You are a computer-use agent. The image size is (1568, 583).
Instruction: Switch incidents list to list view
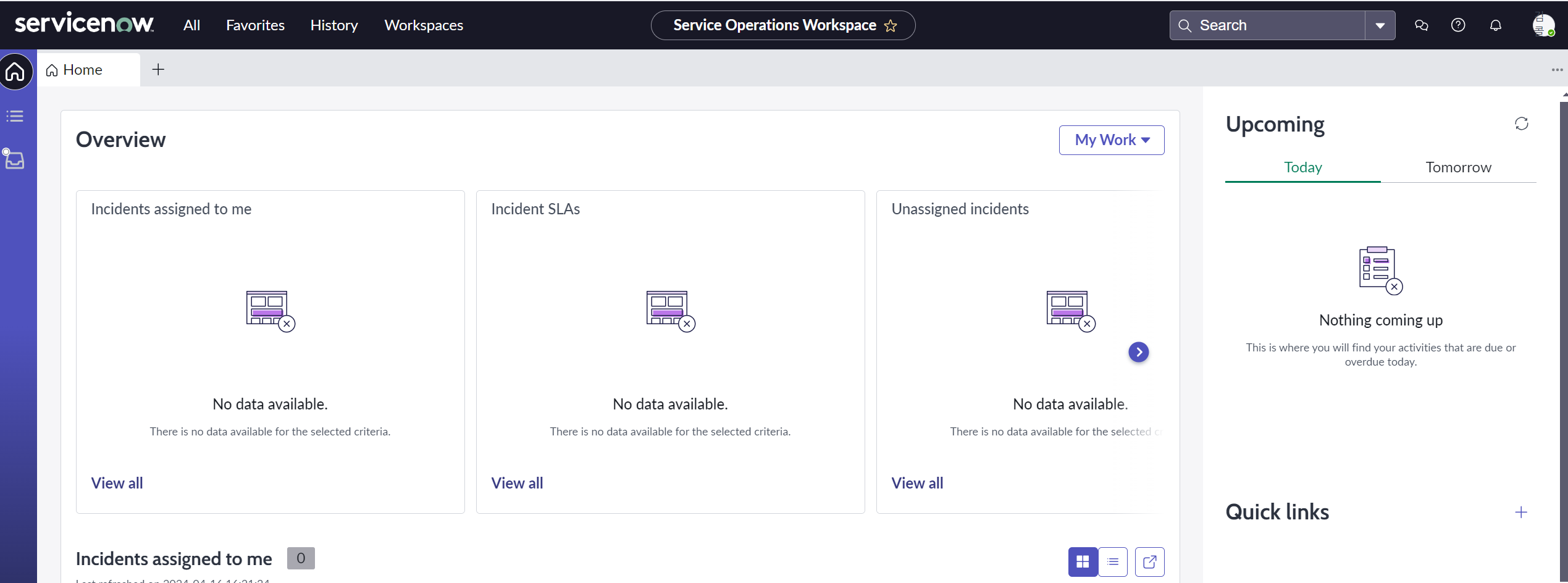1113,561
